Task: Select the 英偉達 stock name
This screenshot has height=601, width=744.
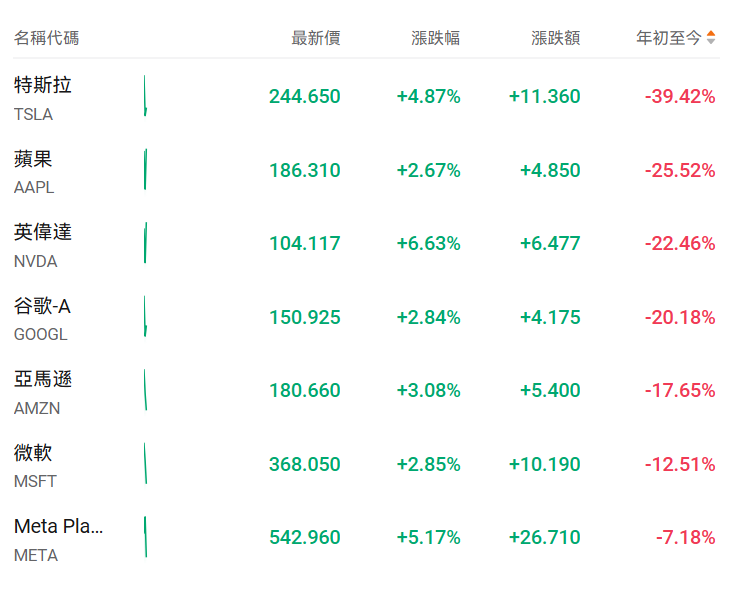Action: pyautogui.click(x=43, y=232)
